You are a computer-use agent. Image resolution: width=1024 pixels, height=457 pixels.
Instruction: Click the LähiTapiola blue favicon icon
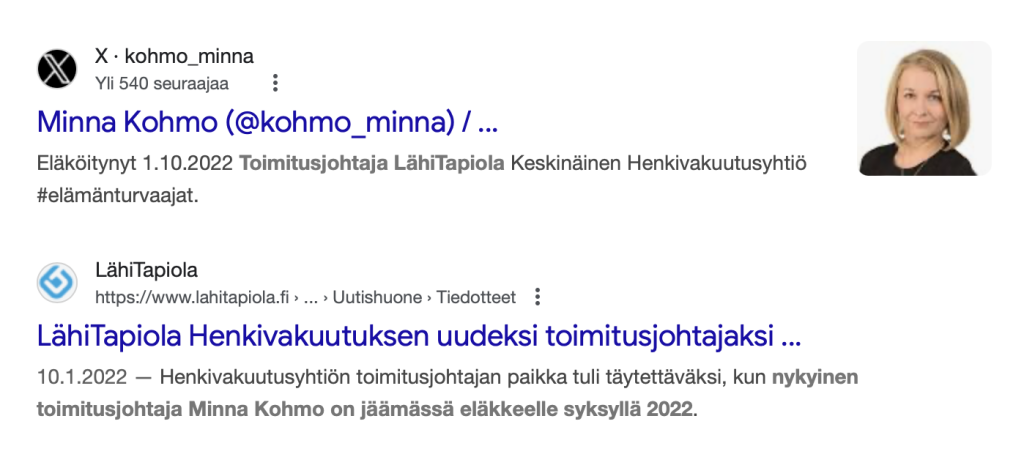click(x=57, y=283)
